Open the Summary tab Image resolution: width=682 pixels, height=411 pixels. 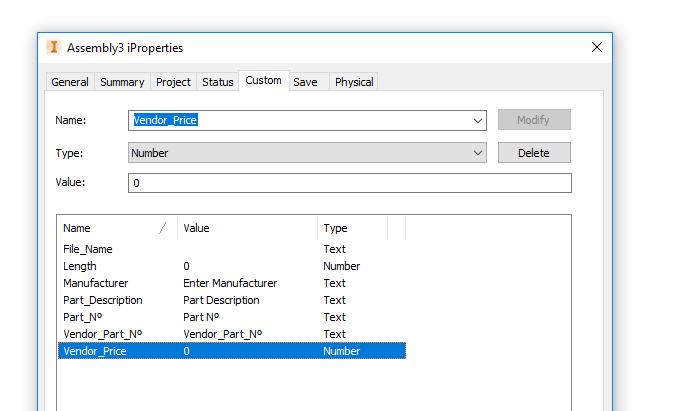point(122,82)
